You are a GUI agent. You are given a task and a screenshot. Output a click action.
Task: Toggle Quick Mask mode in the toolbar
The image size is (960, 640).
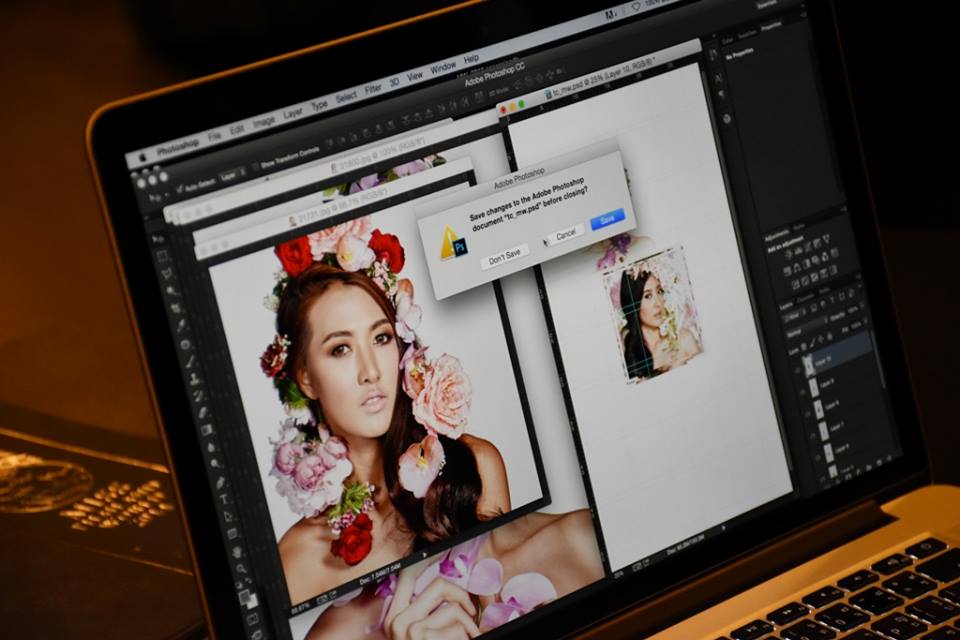(x=252, y=619)
